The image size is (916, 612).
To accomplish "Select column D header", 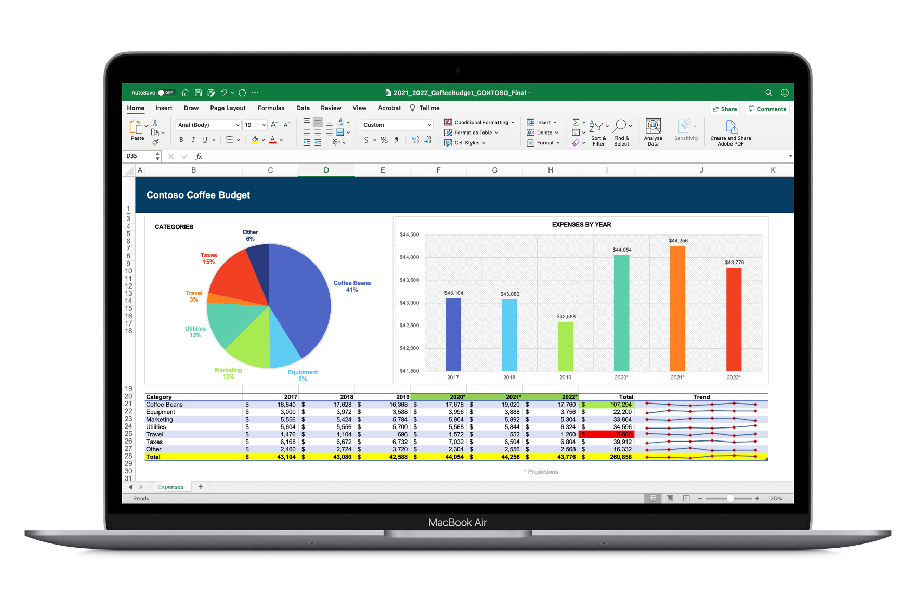I will point(326,171).
